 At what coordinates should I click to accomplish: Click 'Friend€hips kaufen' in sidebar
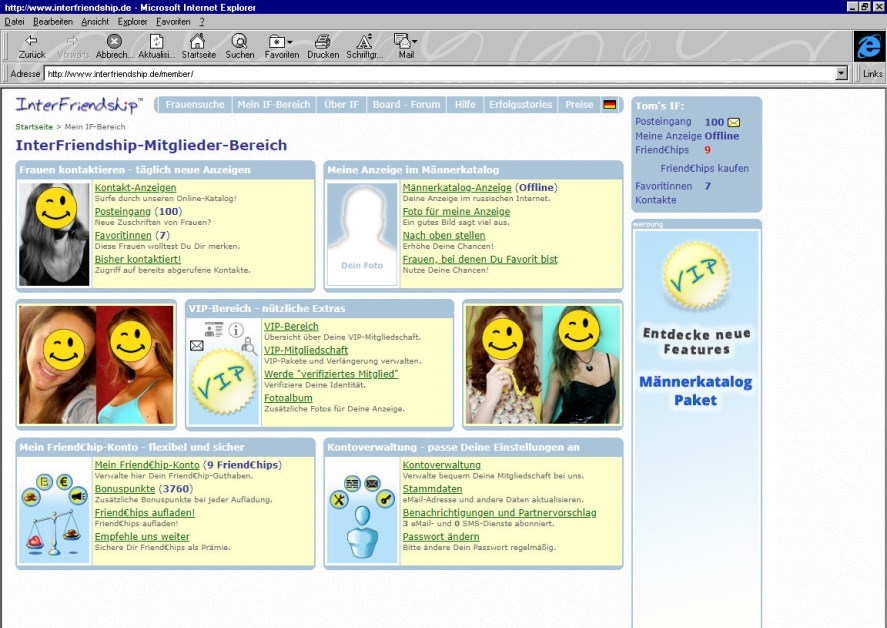[x=704, y=168]
